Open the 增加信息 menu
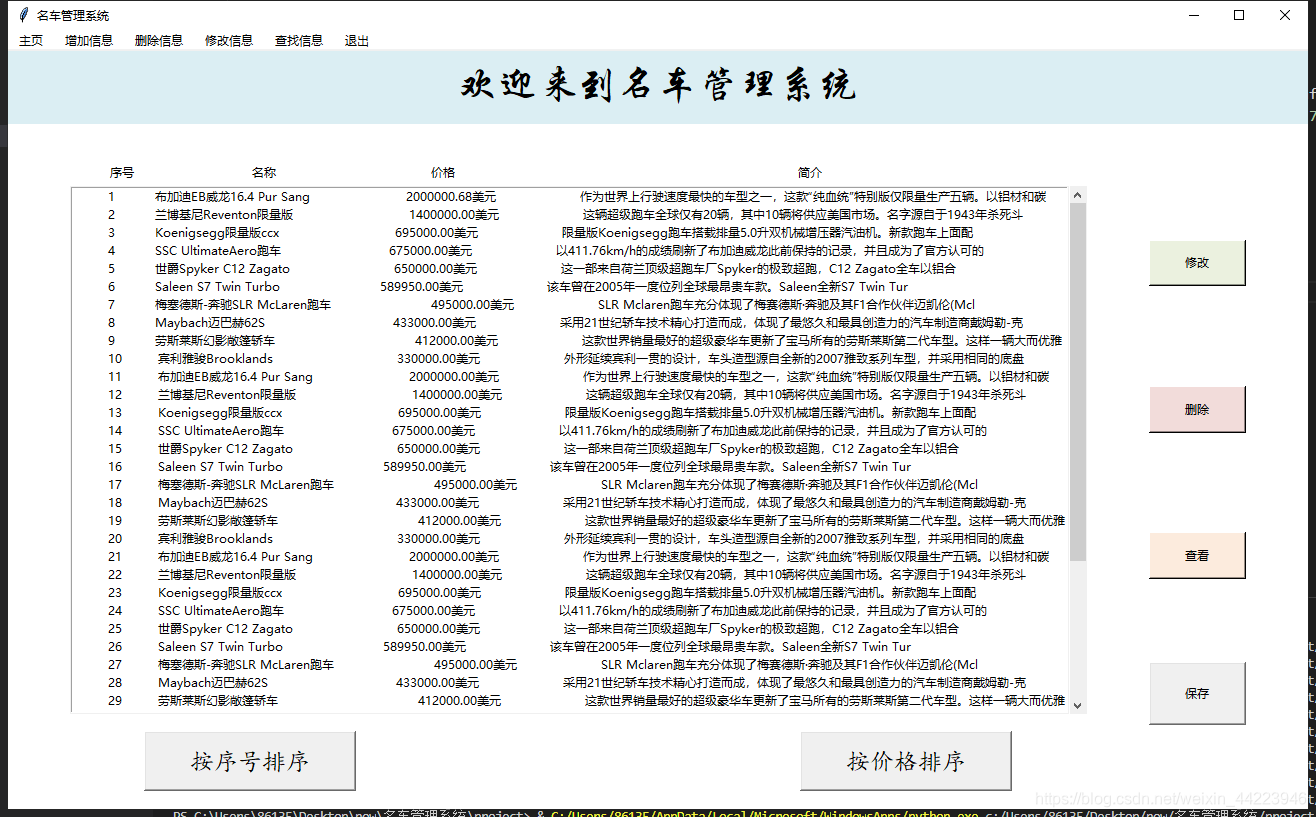 (x=89, y=41)
